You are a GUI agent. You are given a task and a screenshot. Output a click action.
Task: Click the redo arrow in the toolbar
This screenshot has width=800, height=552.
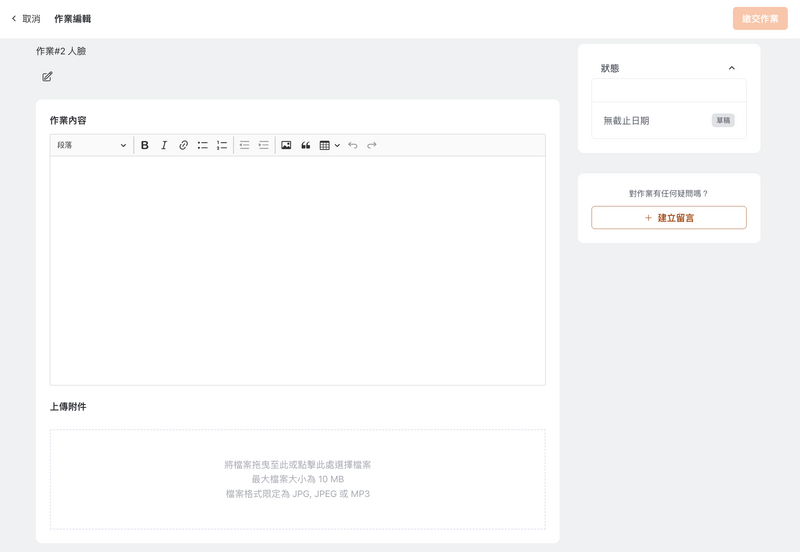click(372, 145)
